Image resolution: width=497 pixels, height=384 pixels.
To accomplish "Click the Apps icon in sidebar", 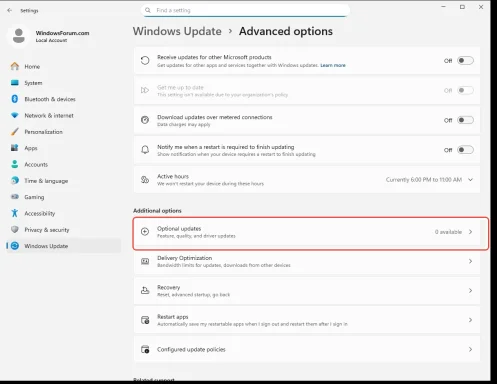I will tap(15, 148).
